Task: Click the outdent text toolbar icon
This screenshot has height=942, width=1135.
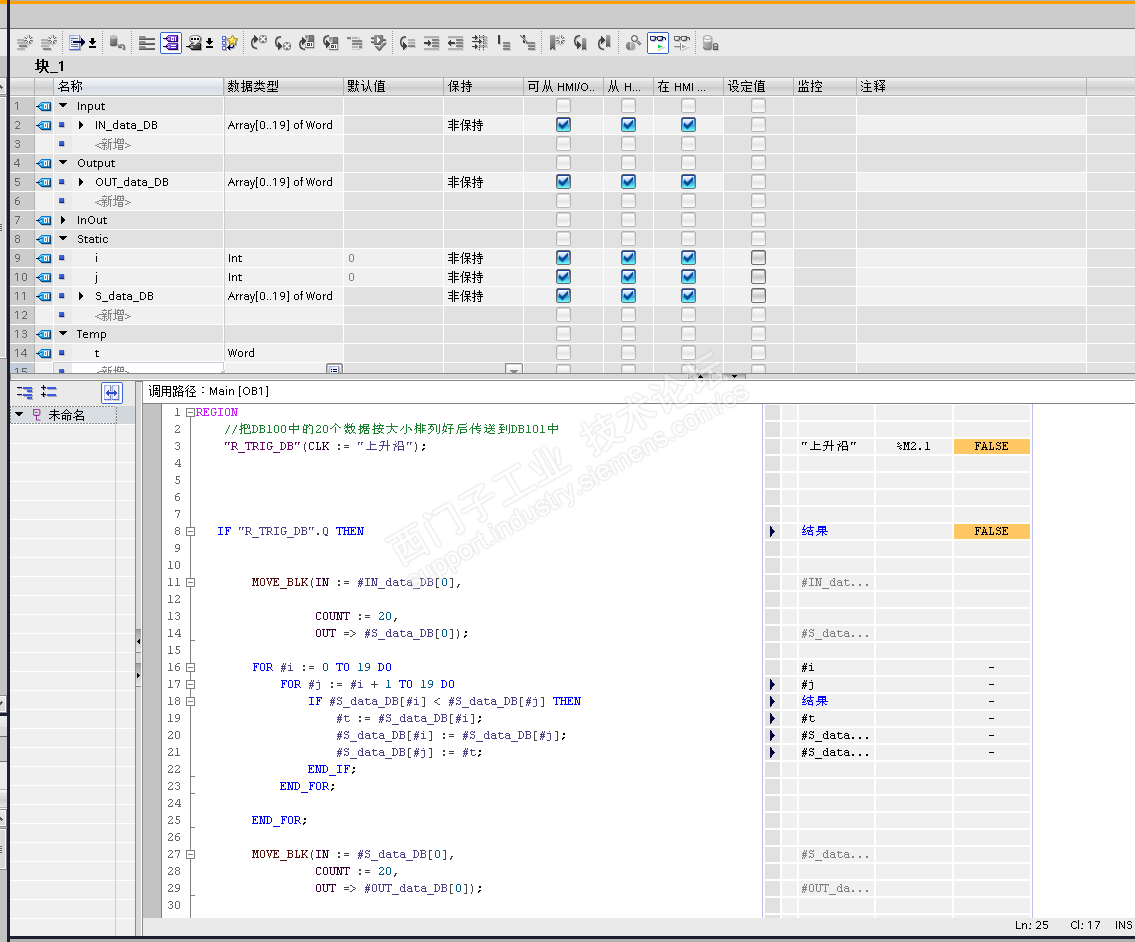Action: click(x=455, y=43)
